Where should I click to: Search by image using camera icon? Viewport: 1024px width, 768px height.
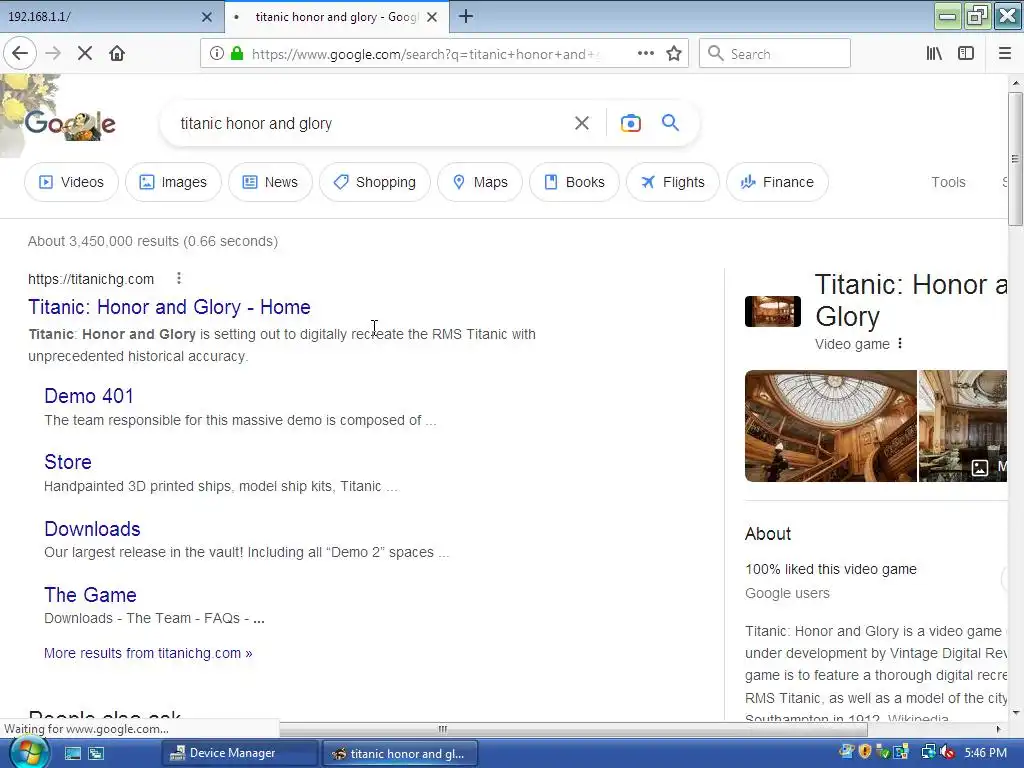[631, 123]
